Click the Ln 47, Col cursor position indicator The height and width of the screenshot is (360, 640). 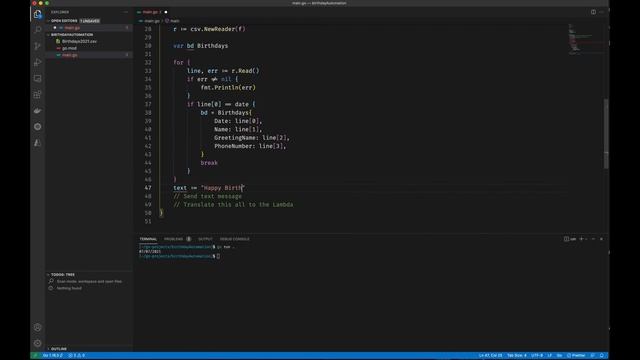point(490,356)
